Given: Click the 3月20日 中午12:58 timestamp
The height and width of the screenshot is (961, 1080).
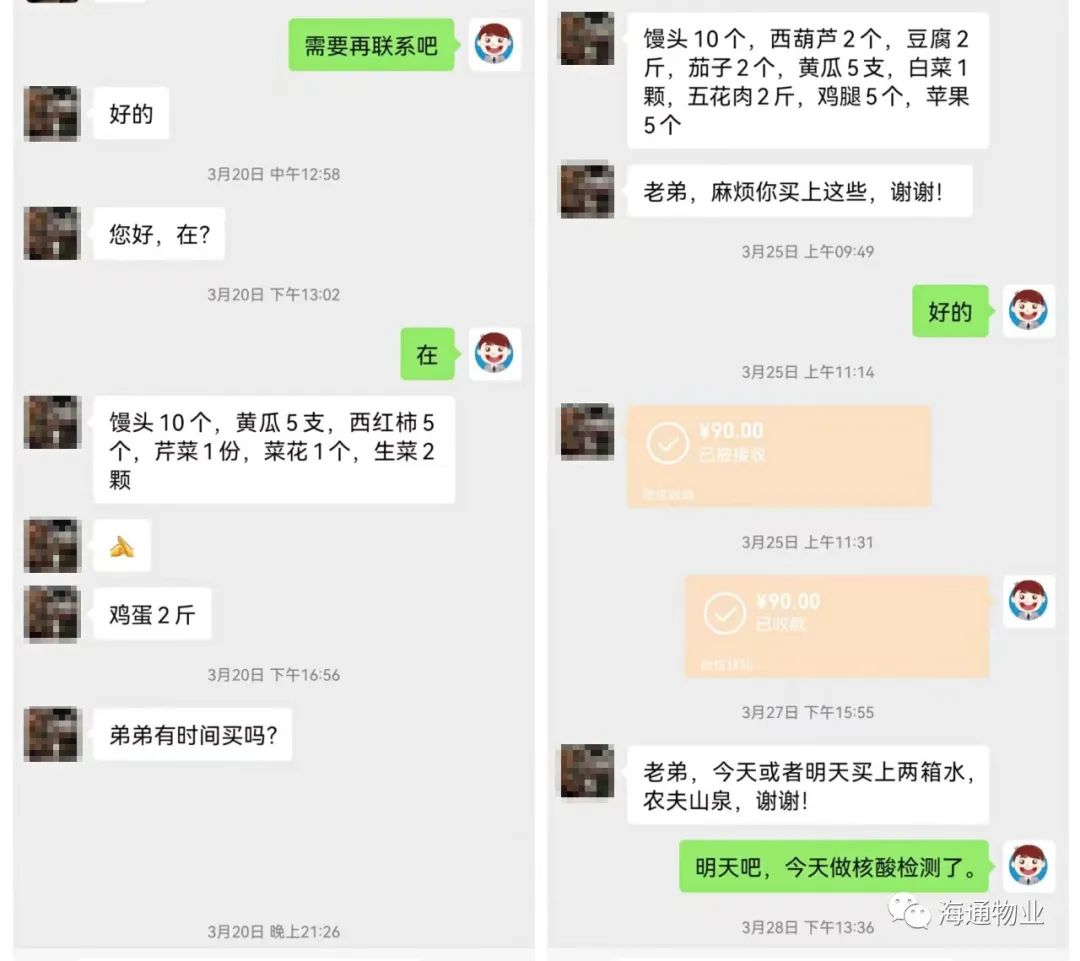Looking at the screenshot, I should tap(273, 174).
